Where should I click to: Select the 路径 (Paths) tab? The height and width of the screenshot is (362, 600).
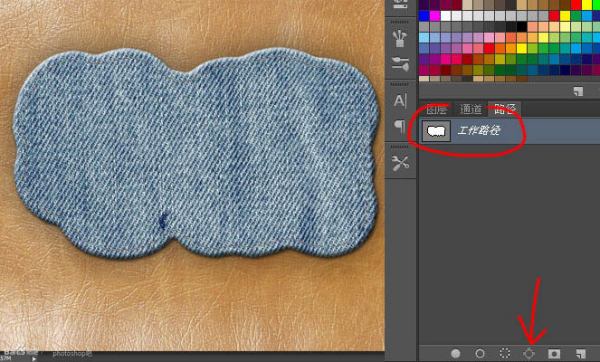pos(505,109)
